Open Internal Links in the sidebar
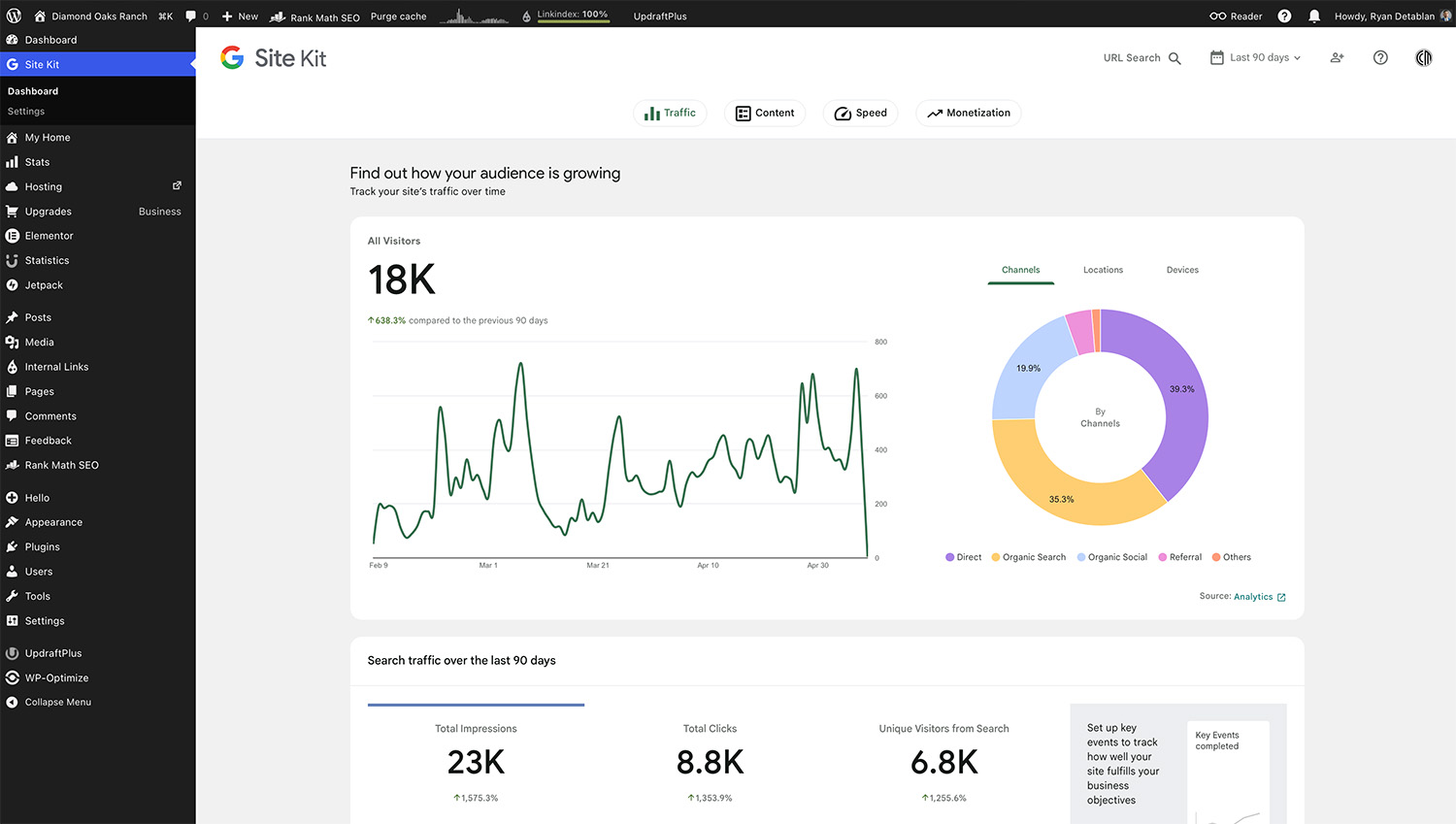Viewport: 1456px width, 824px height. pos(97,367)
